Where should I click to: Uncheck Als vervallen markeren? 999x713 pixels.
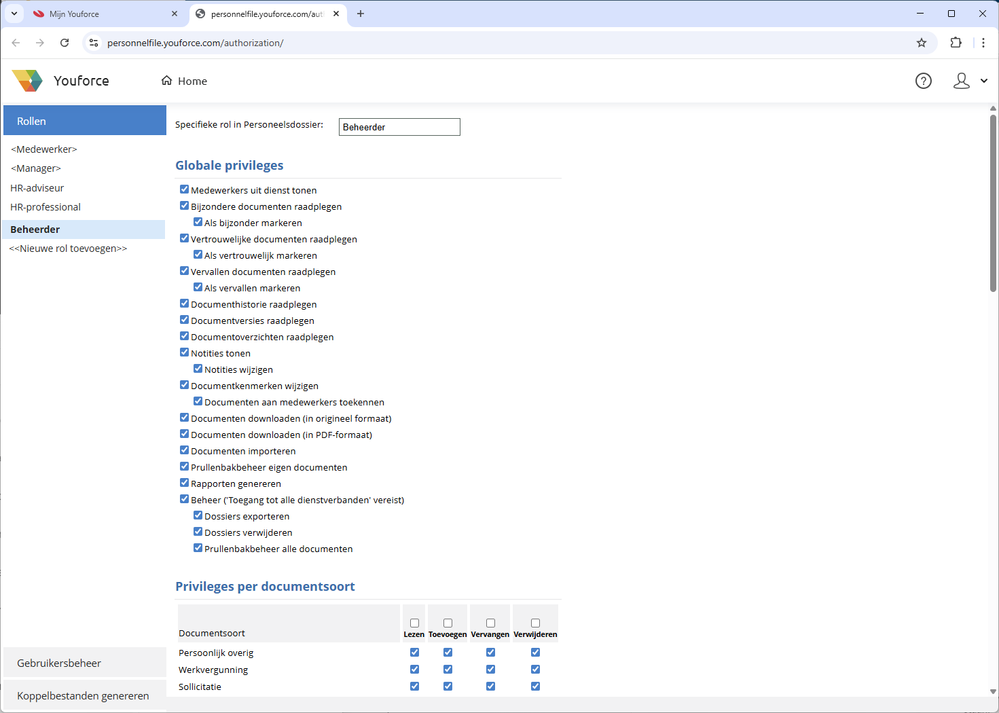(198, 287)
